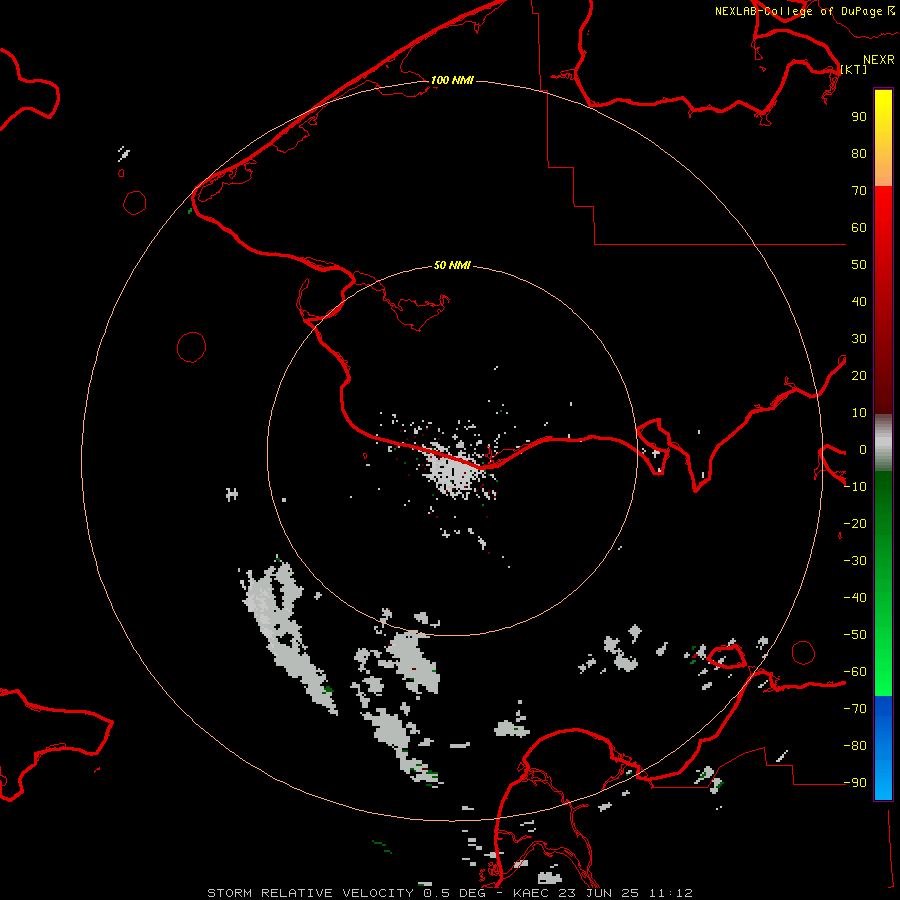Viewport: 900px width, 900px height.
Task: Click the "-80" value on the velocity scale
Action: (855, 746)
